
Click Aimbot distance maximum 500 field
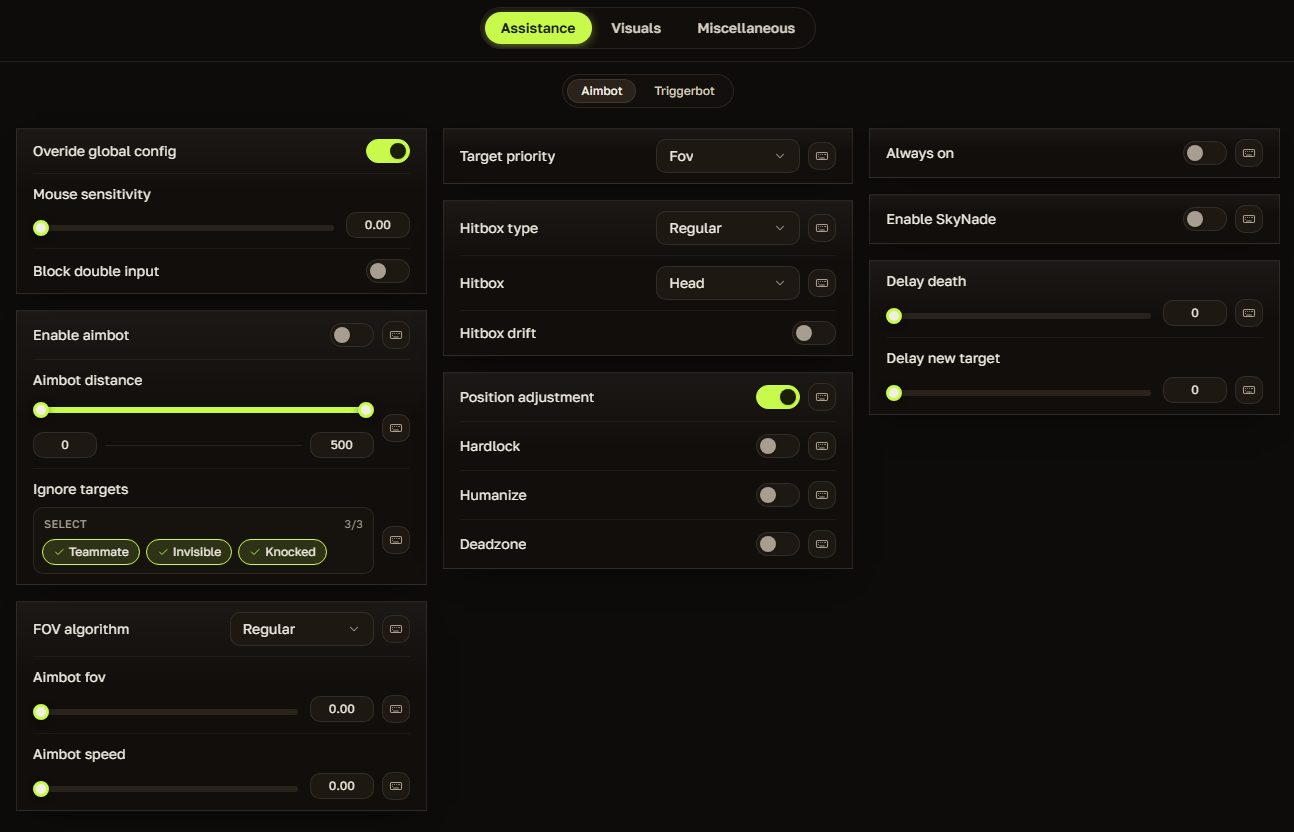point(342,445)
